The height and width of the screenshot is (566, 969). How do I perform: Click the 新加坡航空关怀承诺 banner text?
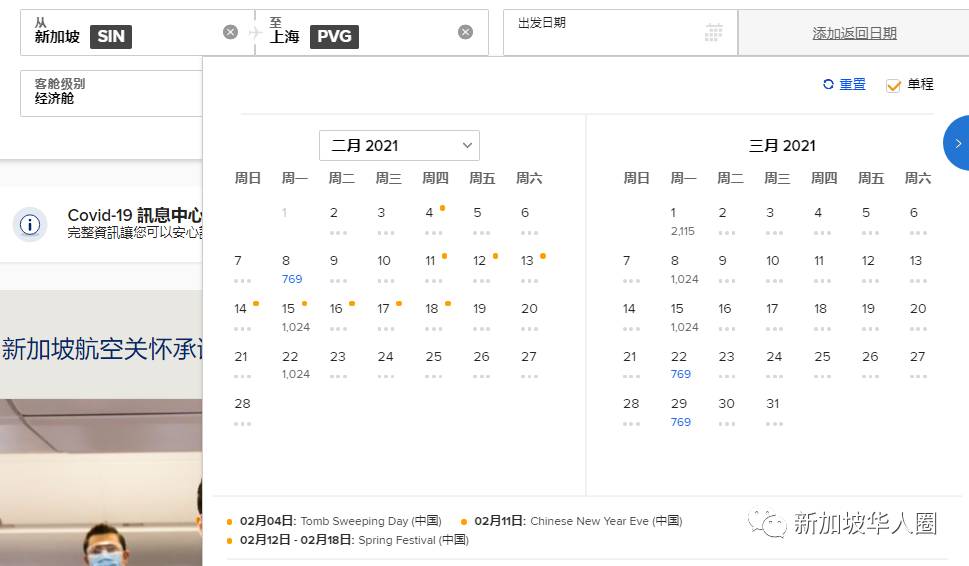tap(102, 349)
